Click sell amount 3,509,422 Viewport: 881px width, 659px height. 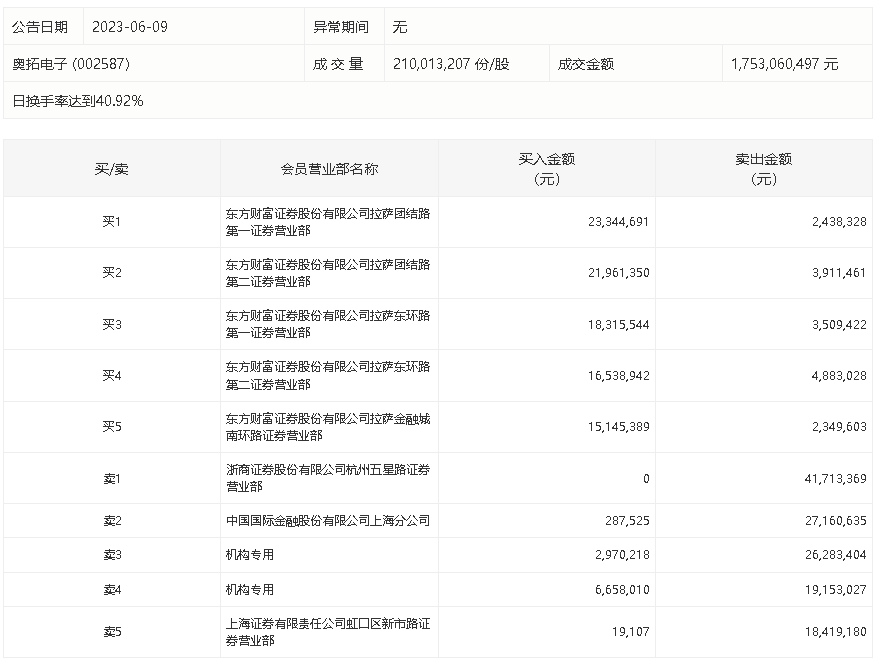tap(839, 325)
